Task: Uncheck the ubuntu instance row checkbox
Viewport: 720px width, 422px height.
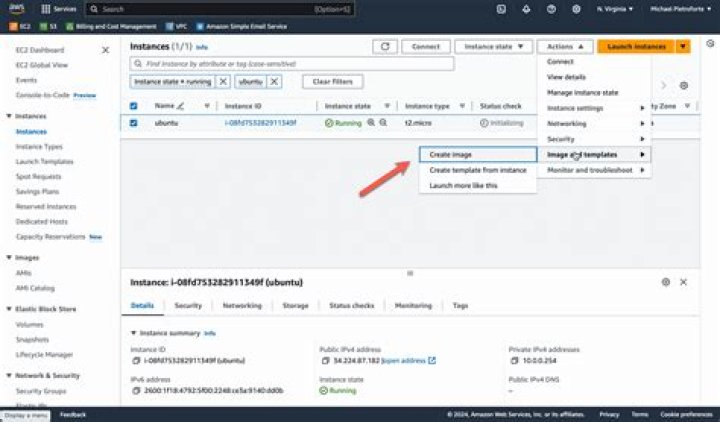Action: coord(134,123)
